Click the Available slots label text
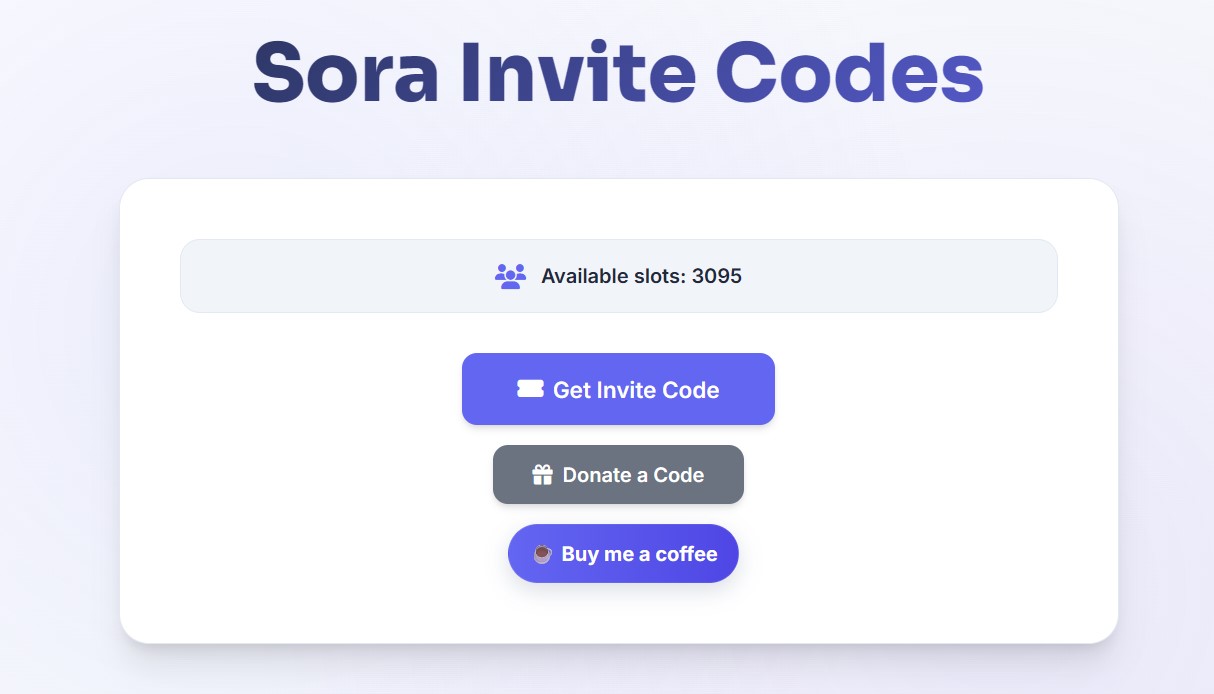 (613, 276)
